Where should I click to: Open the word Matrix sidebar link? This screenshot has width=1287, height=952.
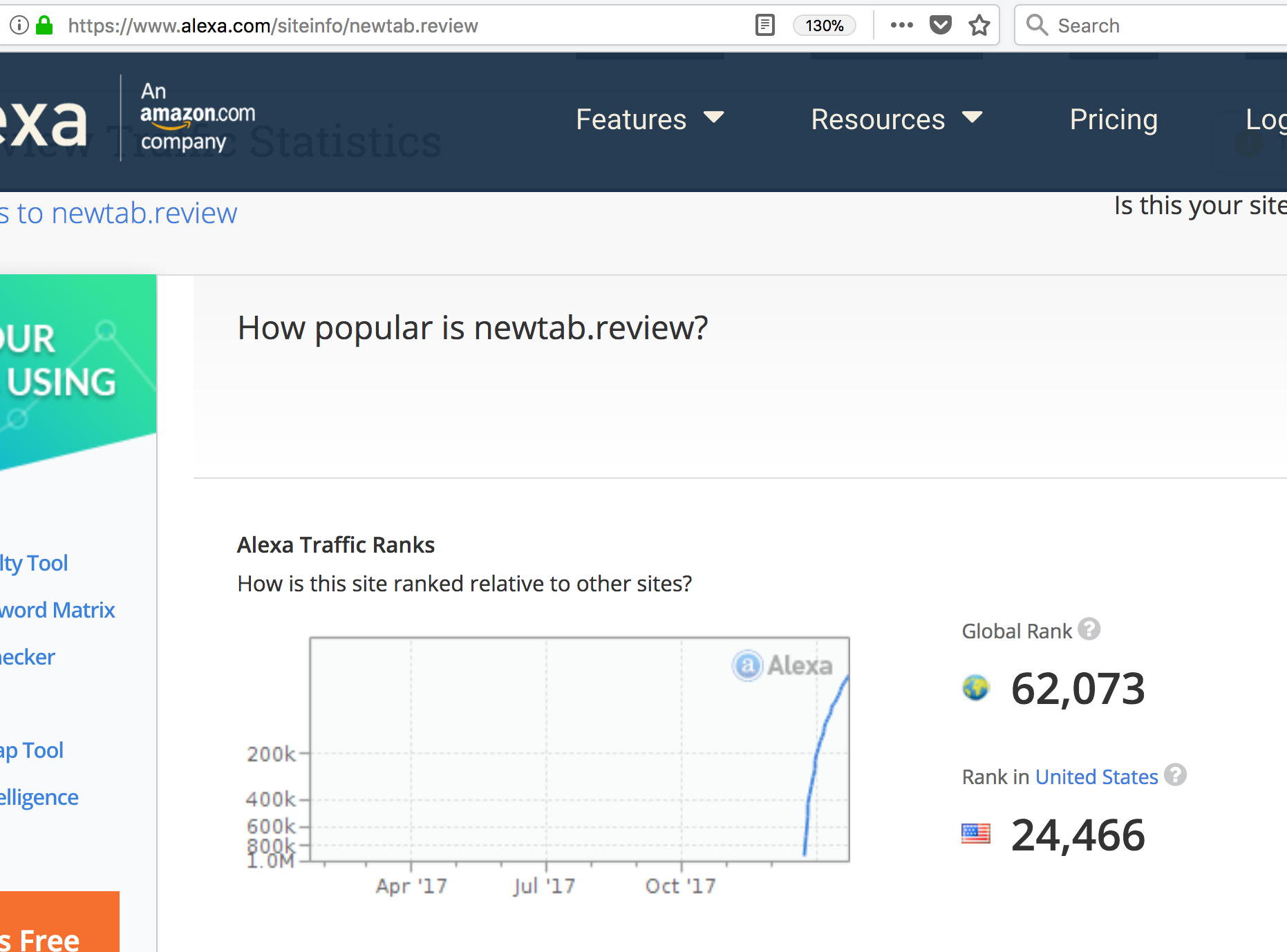[x=57, y=610]
